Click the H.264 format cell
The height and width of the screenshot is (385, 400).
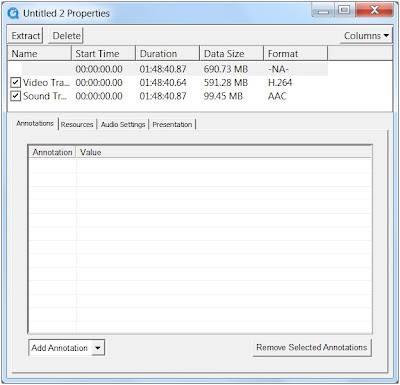(x=280, y=82)
